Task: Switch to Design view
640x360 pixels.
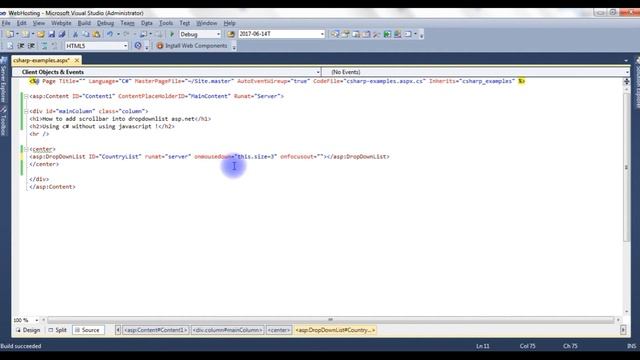Action: click(x=28, y=330)
